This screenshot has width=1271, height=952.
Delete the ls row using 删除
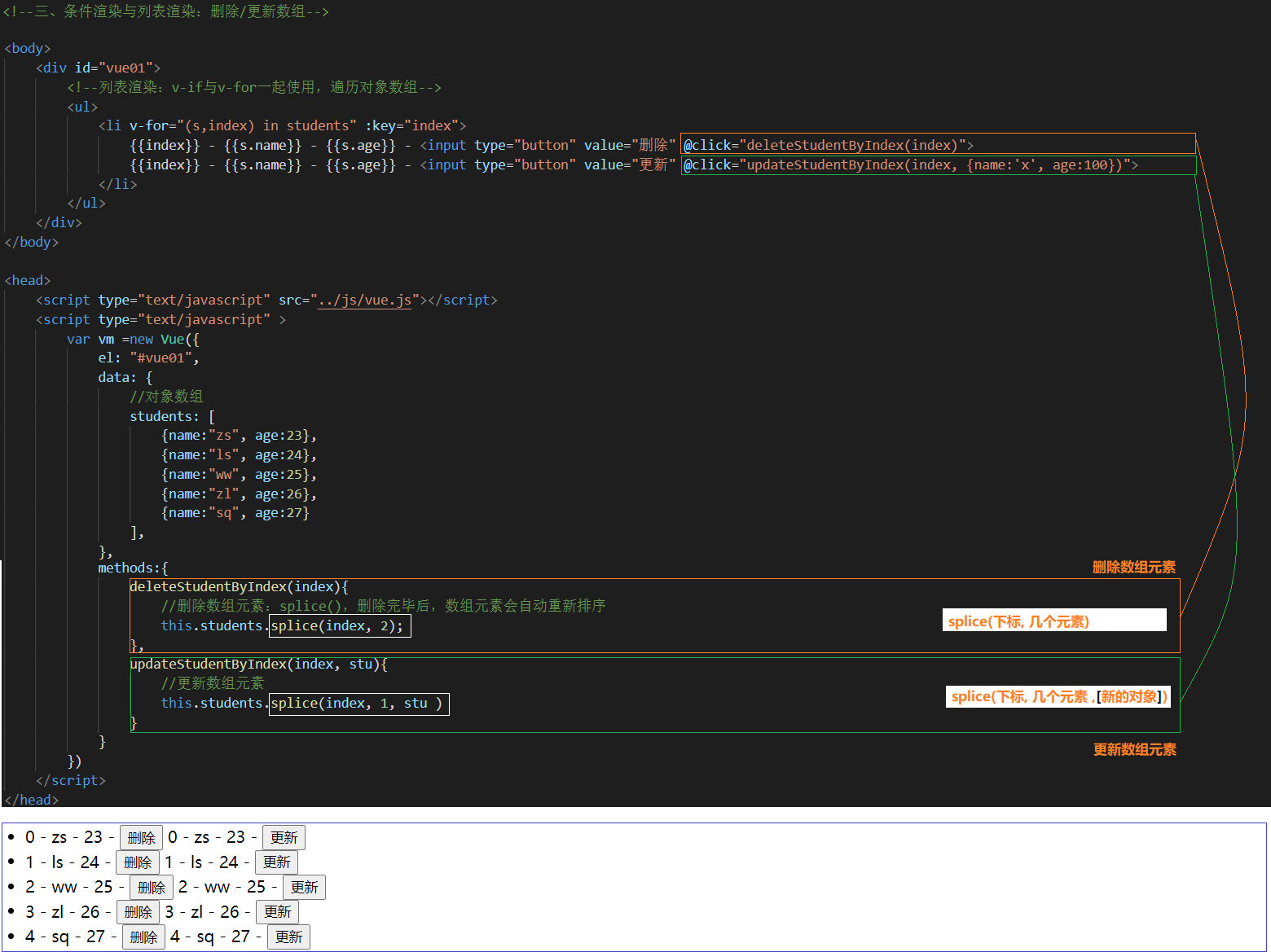point(138,862)
